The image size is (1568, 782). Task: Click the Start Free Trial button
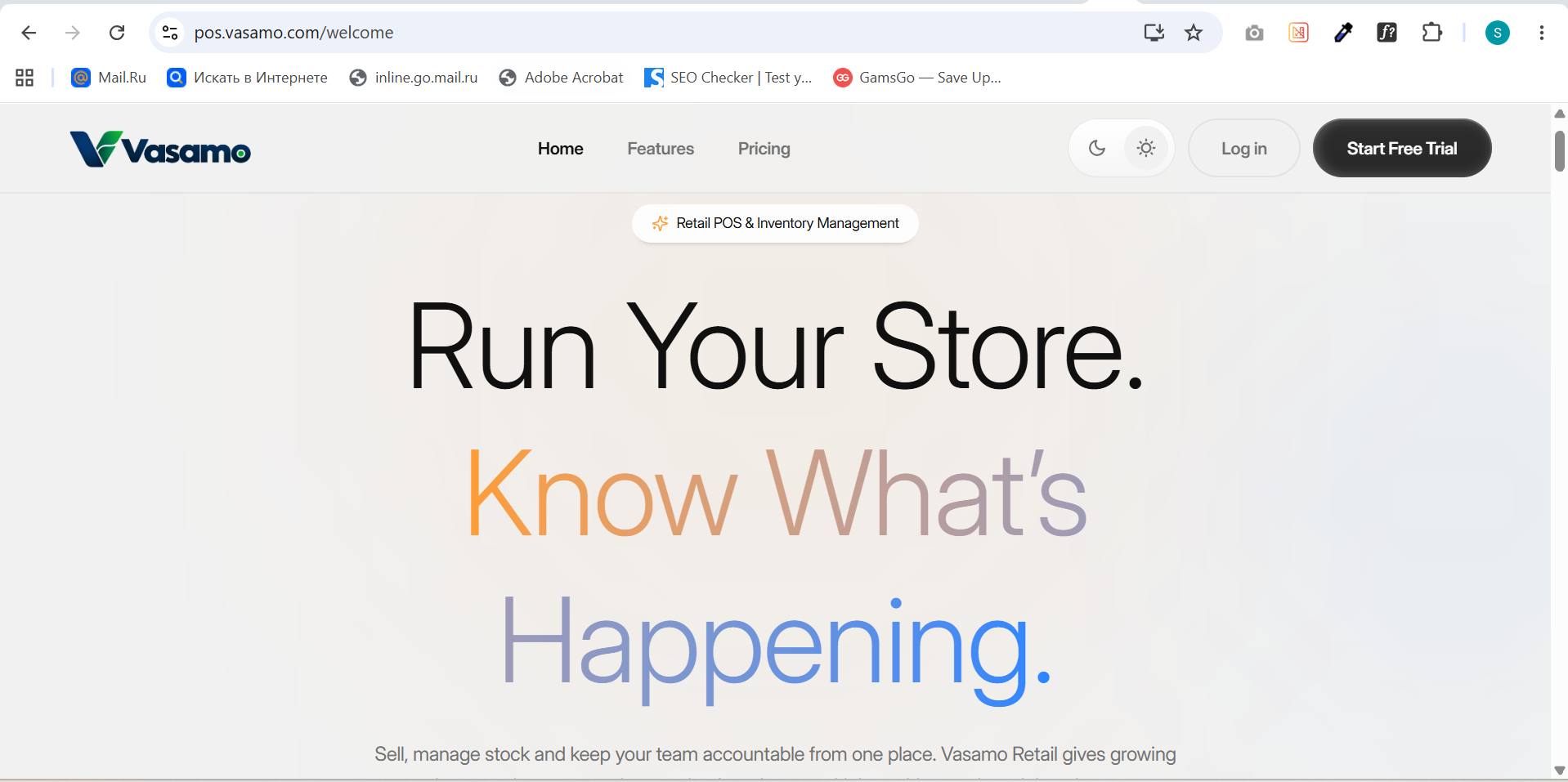[1402, 148]
